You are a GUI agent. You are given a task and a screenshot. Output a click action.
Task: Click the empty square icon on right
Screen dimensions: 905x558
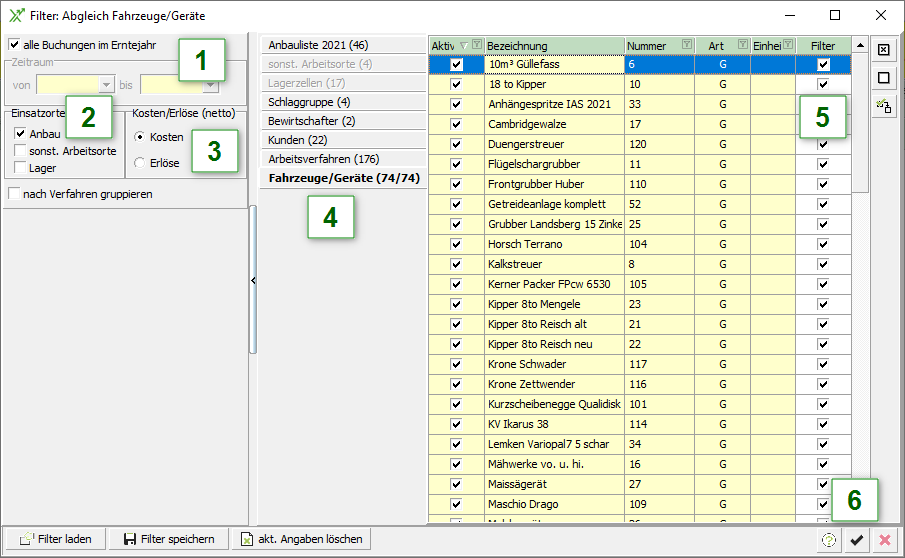click(x=883, y=77)
